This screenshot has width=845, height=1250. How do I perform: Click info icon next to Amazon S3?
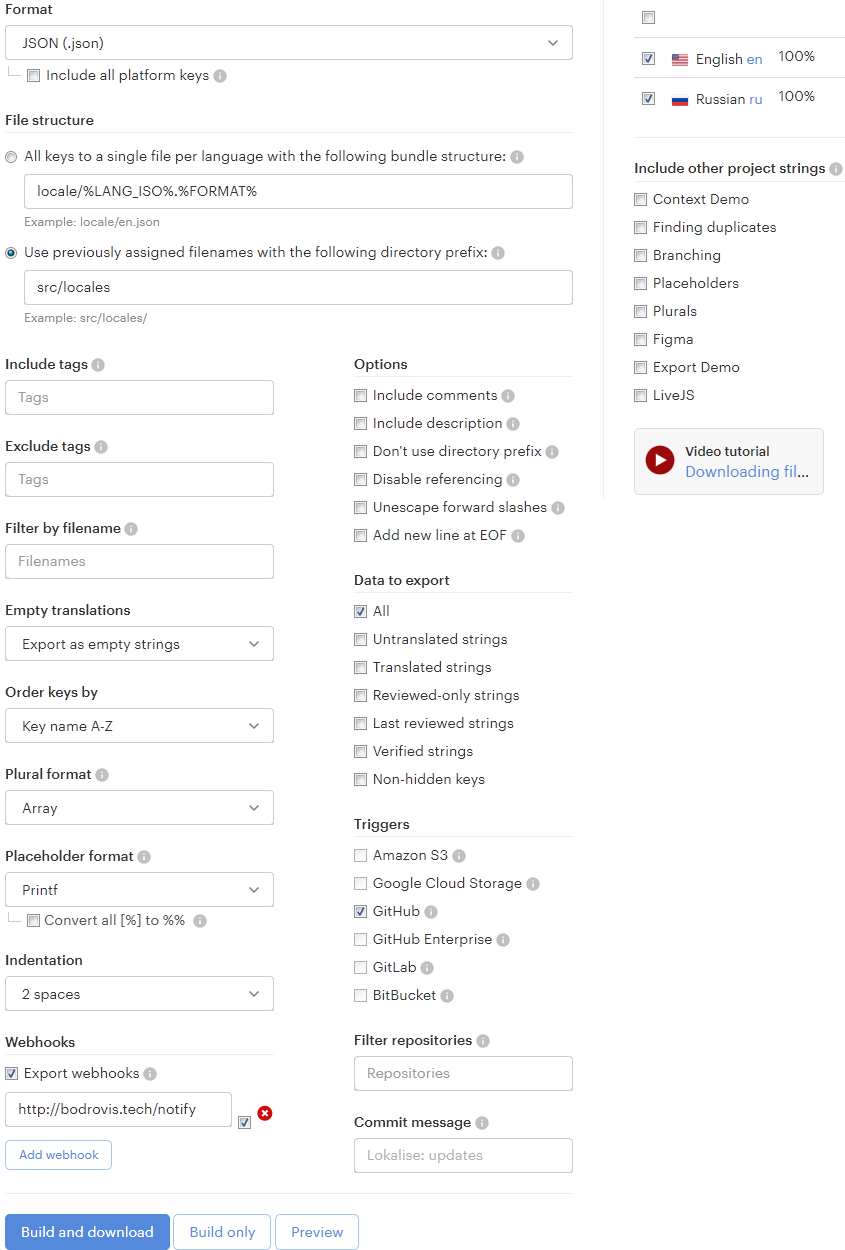coord(459,856)
